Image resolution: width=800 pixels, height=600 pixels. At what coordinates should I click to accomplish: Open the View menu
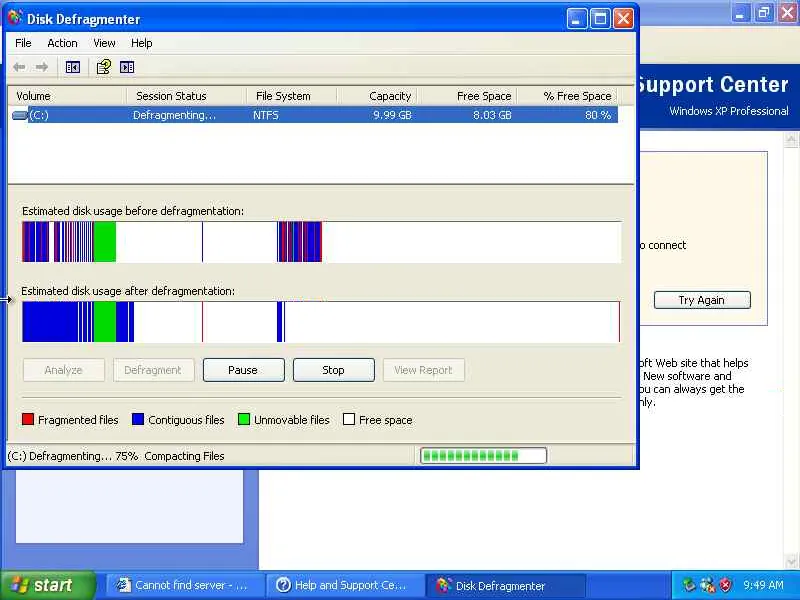[x=104, y=43]
